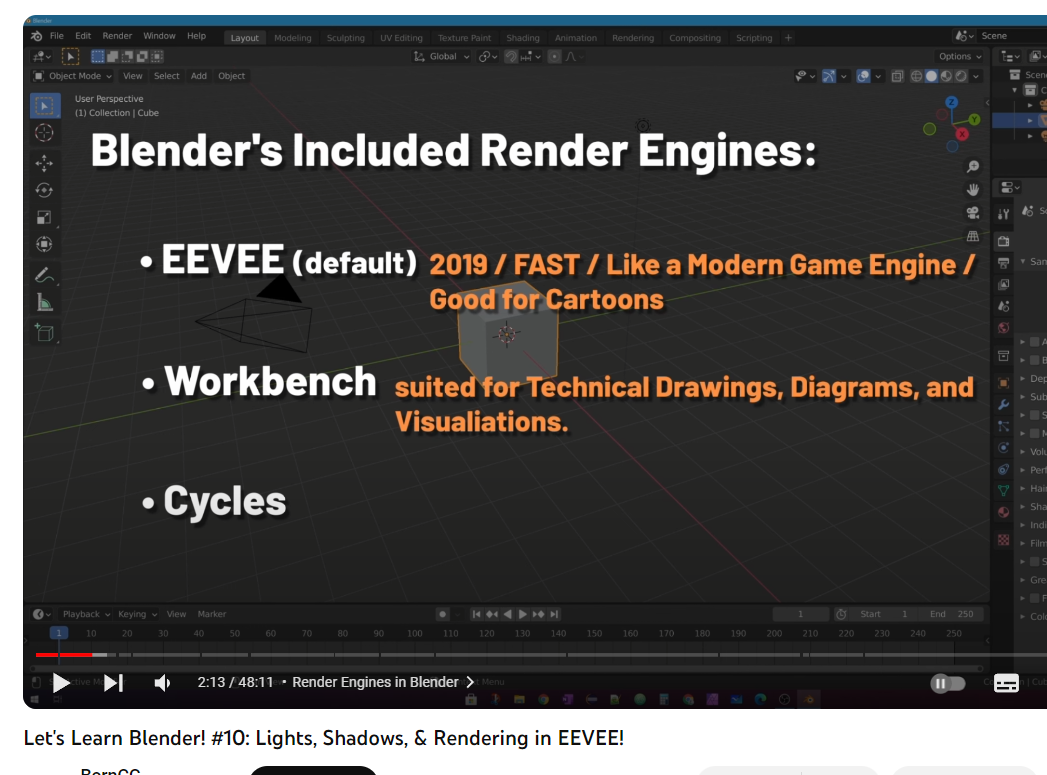Image resolution: width=1047 pixels, height=775 pixels.
Task: Switch to the Modeling workspace tab
Action: tap(292, 38)
